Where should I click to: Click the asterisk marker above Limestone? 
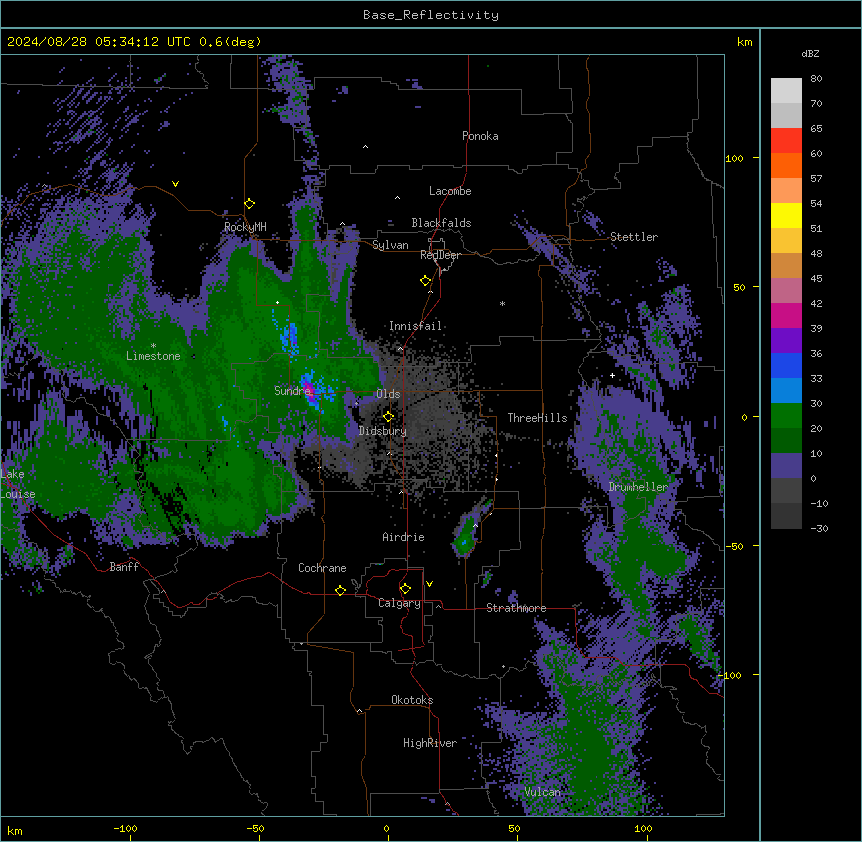point(153,346)
